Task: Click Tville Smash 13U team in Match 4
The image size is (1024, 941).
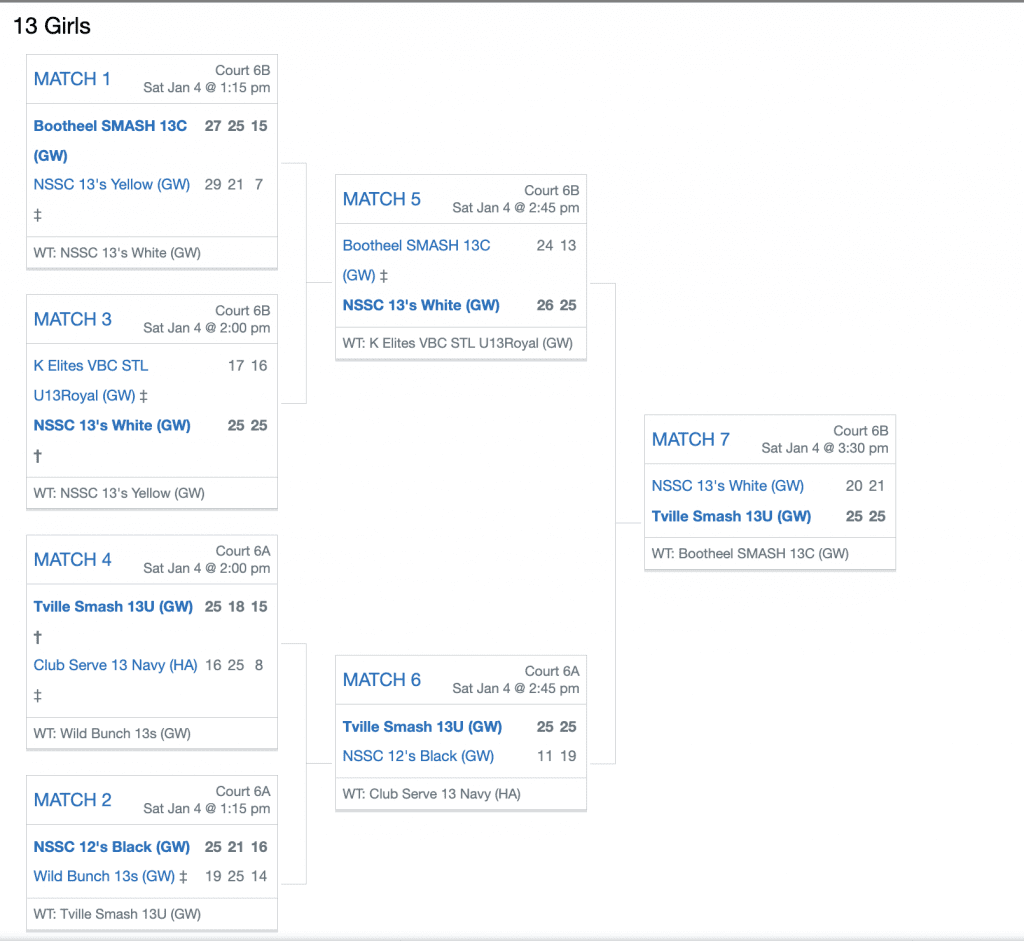Action: pyautogui.click(x=113, y=607)
